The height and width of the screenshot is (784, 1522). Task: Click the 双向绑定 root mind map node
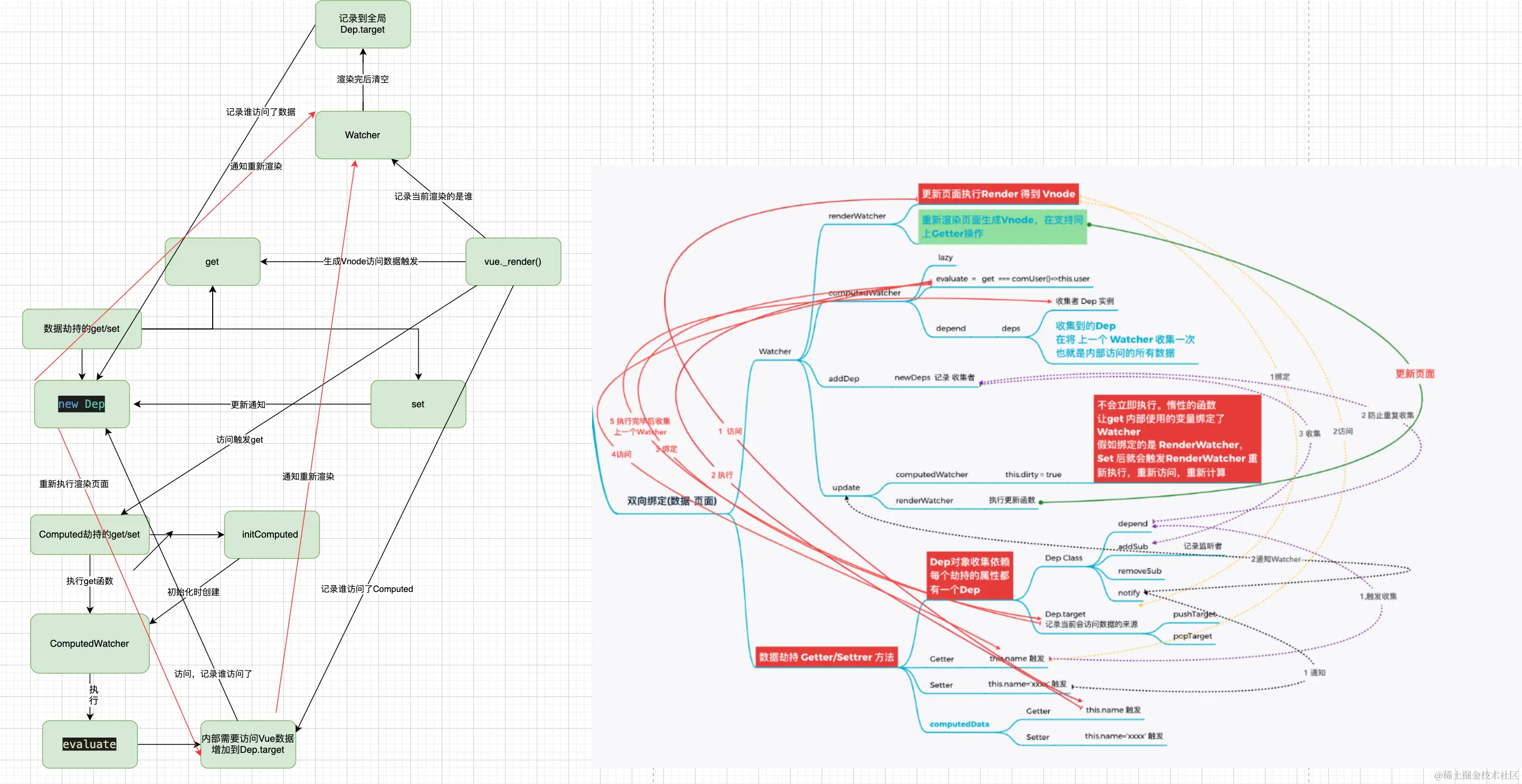point(671,501)
